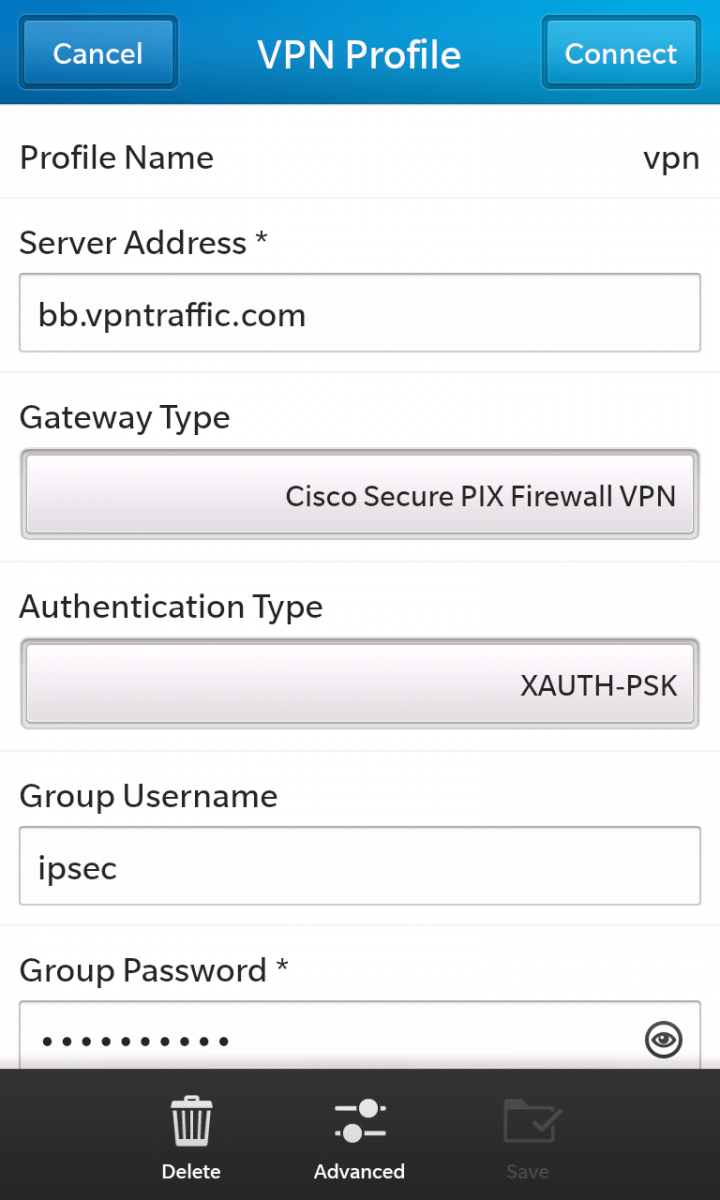Click the Gateway Type label text
This screenshot has width=720, height=1200.
click(124, 417)
